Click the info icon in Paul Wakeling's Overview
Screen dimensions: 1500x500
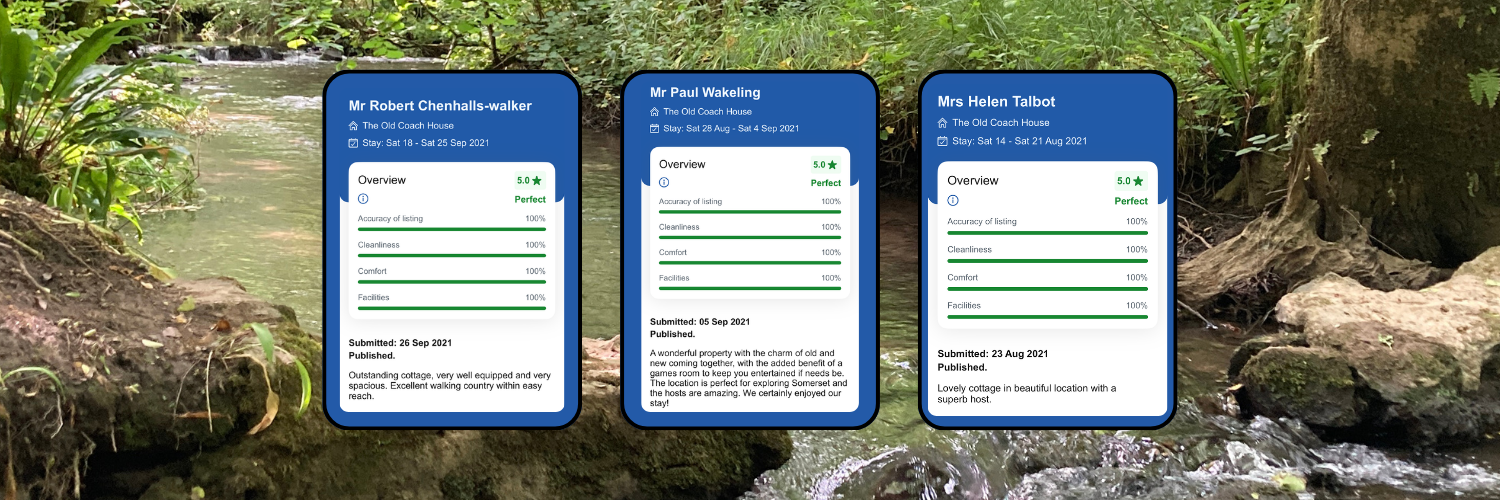pyautogui.click(x=664, y=182)
